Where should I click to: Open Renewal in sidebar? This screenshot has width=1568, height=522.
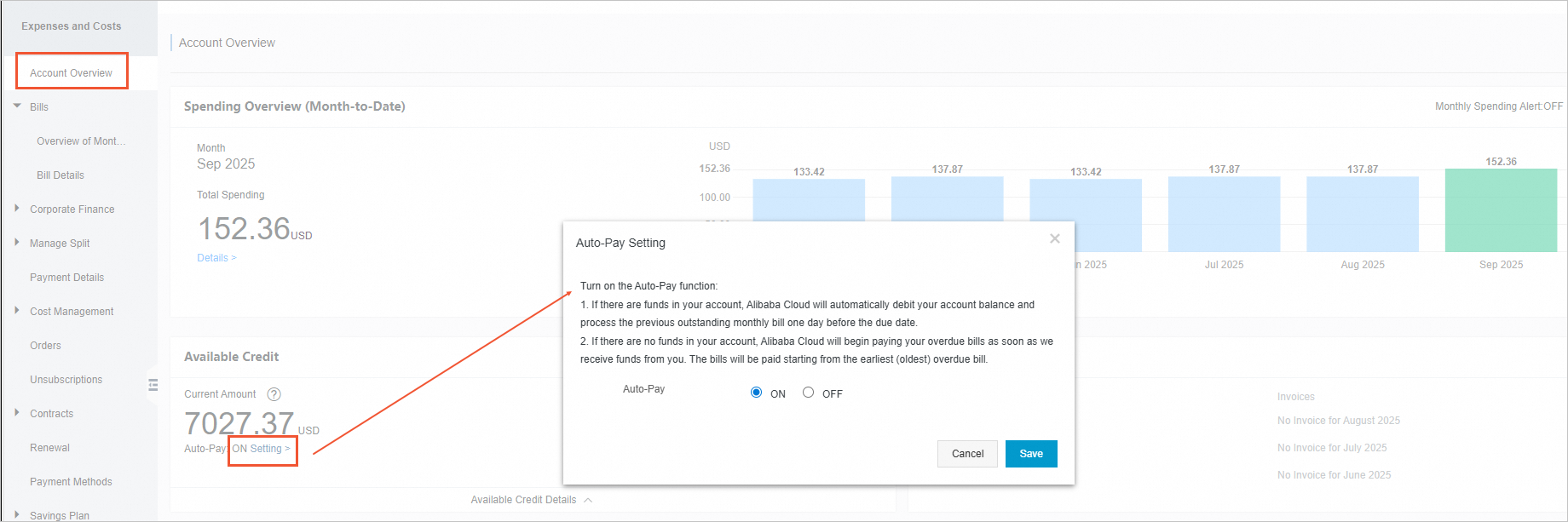tap(49, 448)
